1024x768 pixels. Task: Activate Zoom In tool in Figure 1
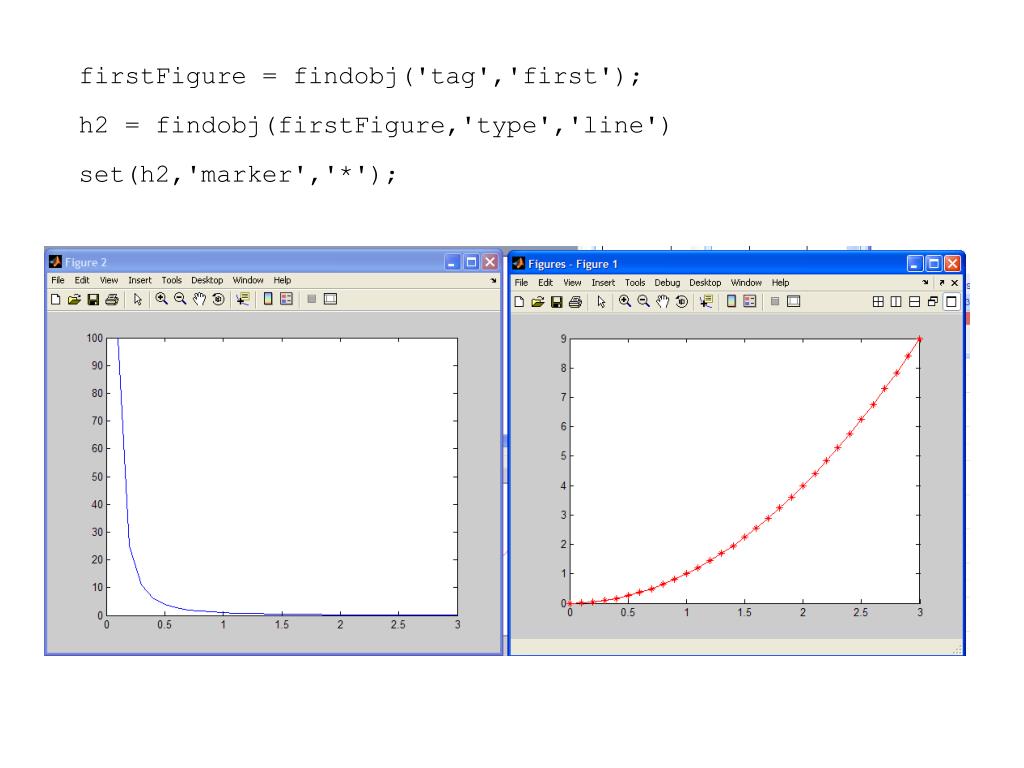point(625,302)
